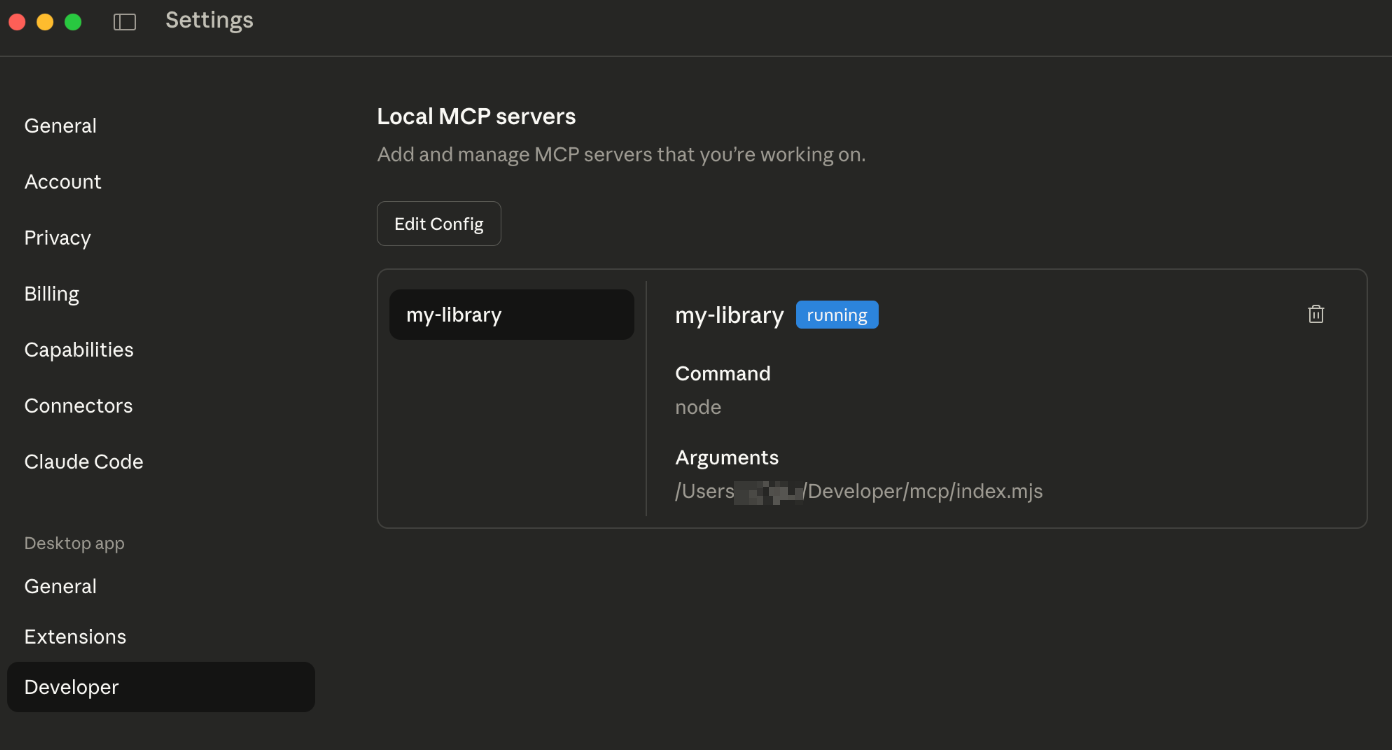Click the yellow minimize window button
1392x750 pixels.
tap(45, 22)
